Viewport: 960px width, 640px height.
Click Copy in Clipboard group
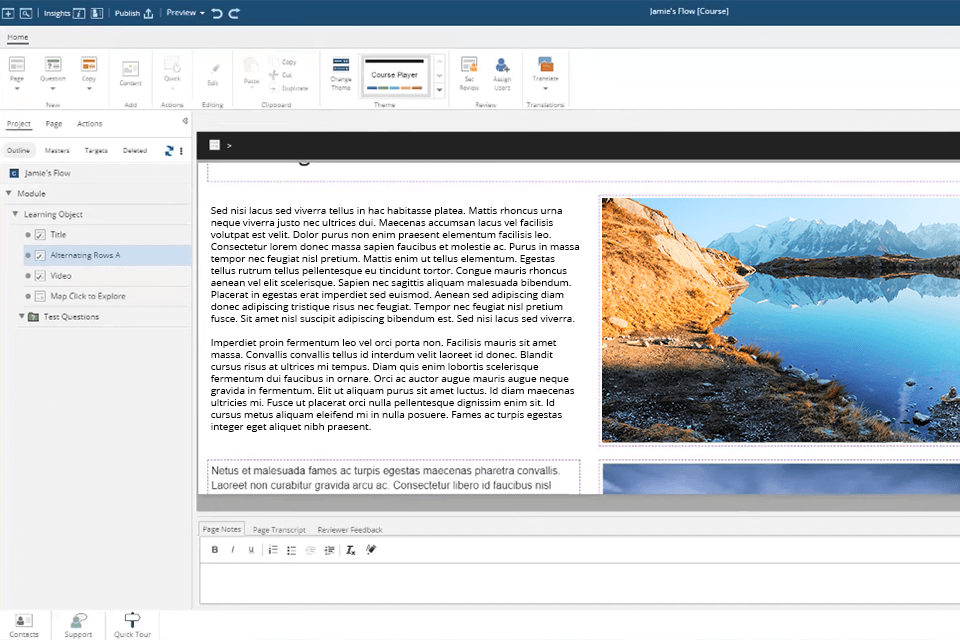click(x=283, y=62)
